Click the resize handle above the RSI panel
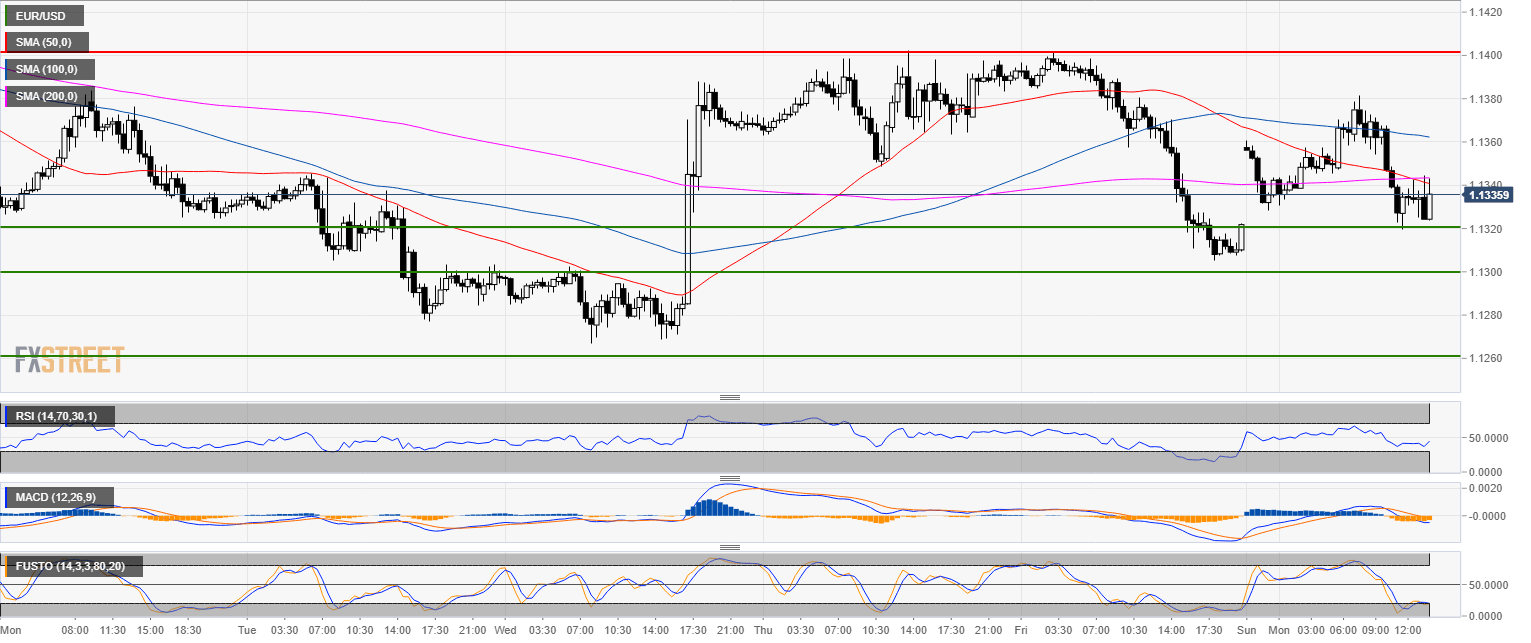This screenshot has height=643, width=1531. click(x=729, y=398)
